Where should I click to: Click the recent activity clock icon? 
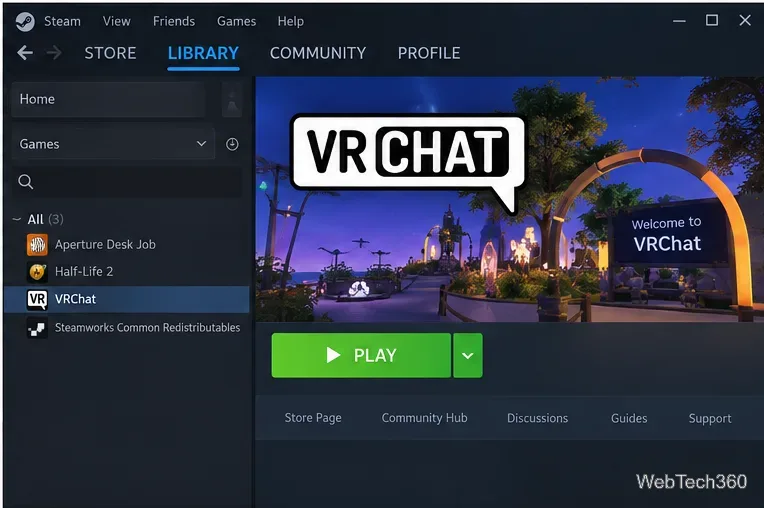click(232, 144)
